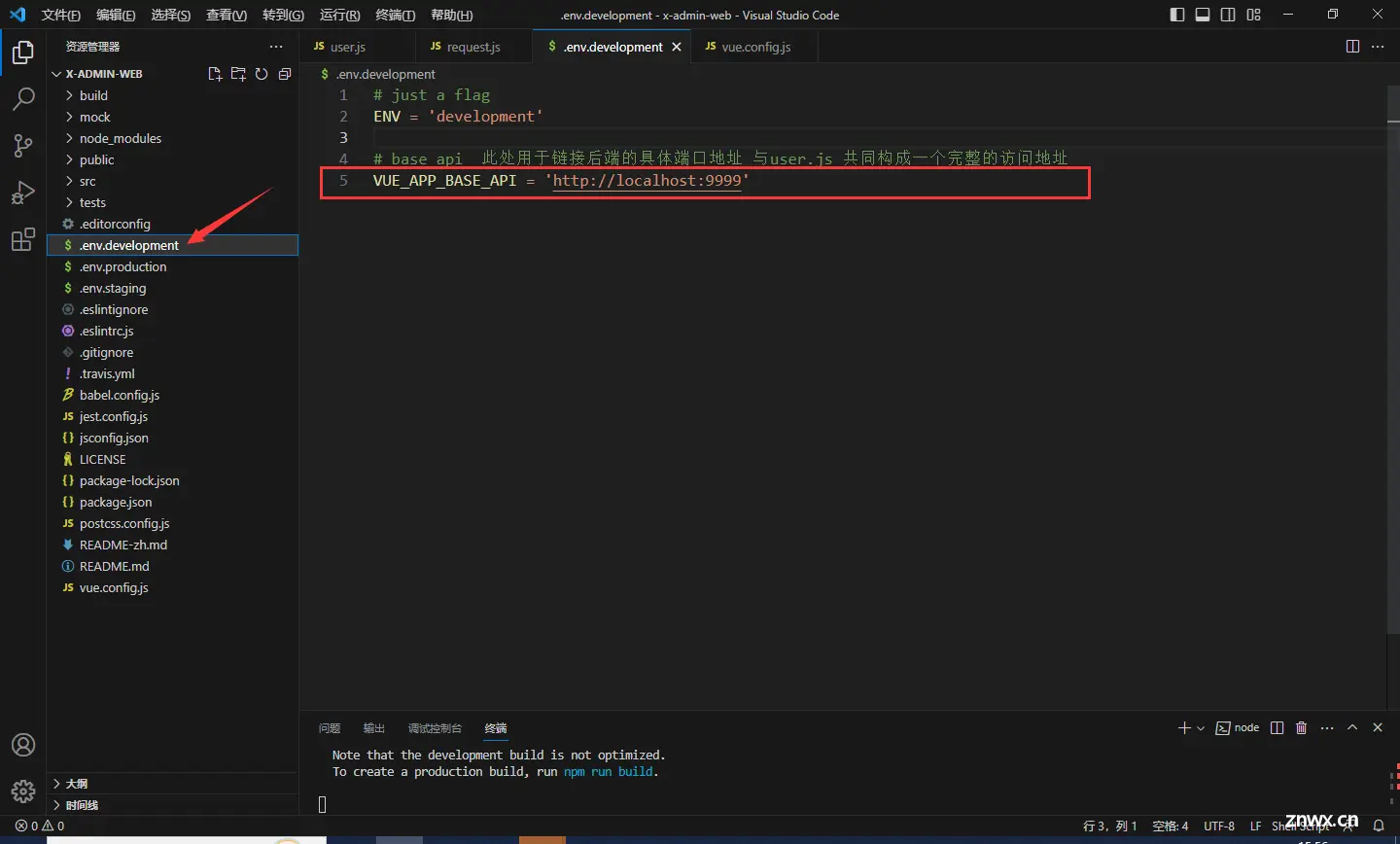Toggle bottom panel layout icon
Viewport: 1400px width, 844px height.
[1203, 15]
